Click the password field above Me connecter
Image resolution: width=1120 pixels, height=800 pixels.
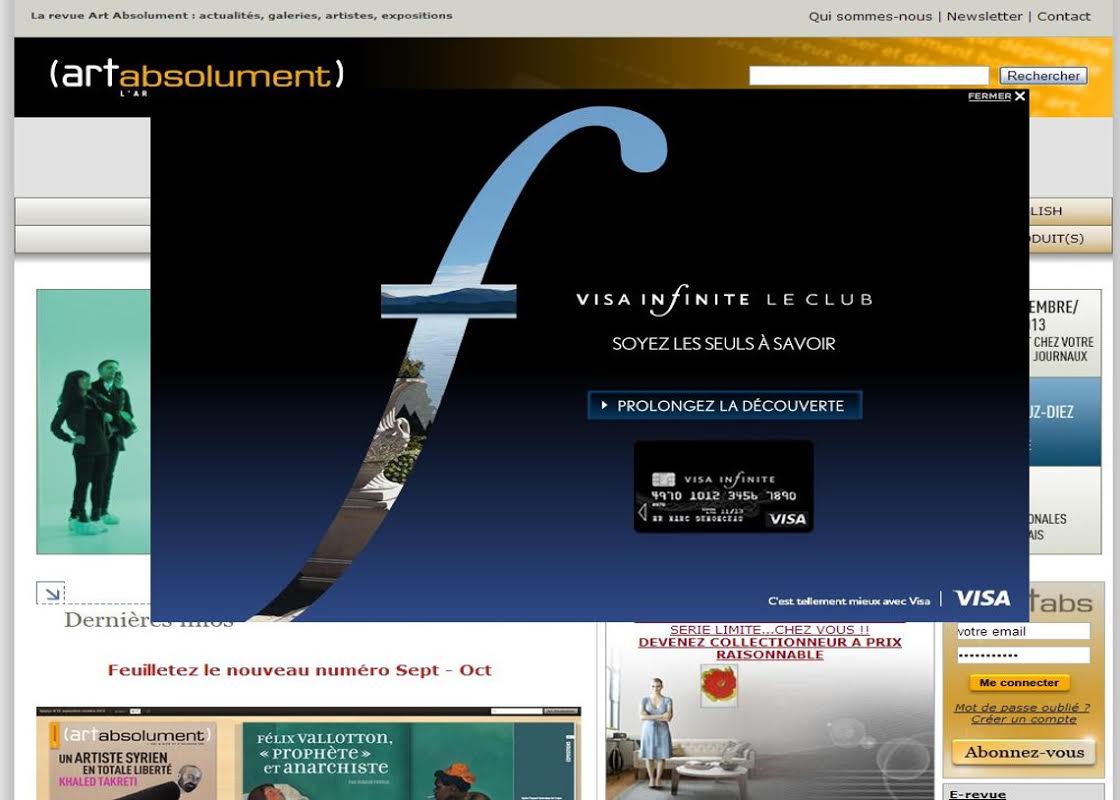click(1023, 656)
